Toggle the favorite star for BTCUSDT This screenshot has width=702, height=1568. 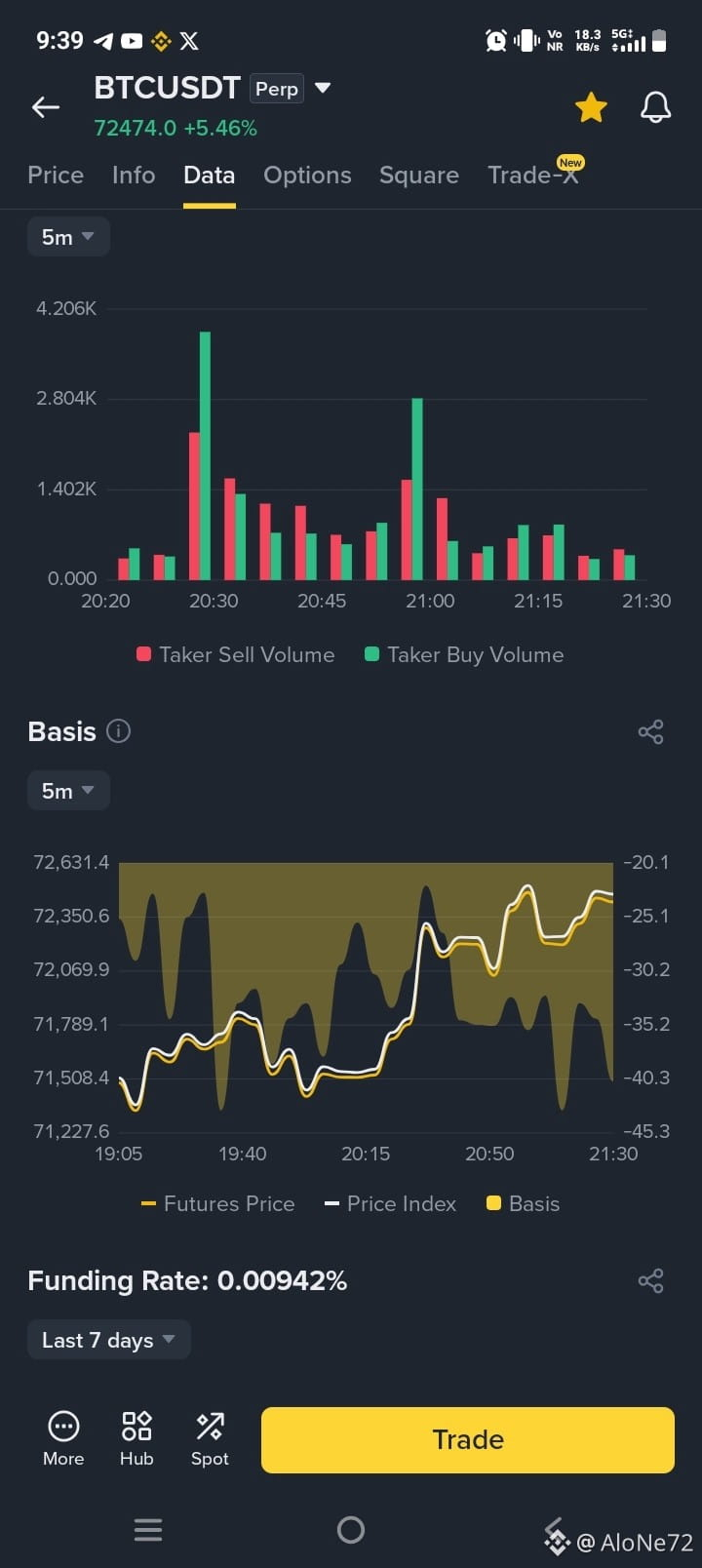click(591, 107)
